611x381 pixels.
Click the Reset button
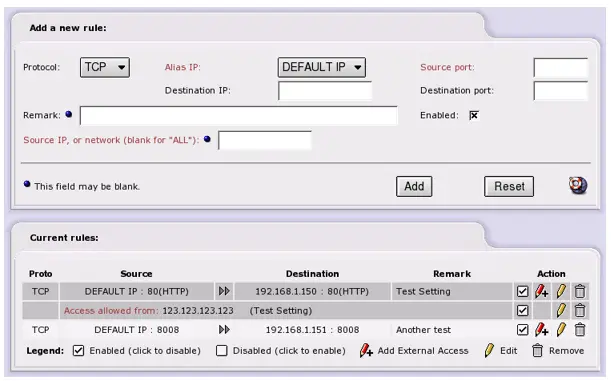(x=509, y=186)
